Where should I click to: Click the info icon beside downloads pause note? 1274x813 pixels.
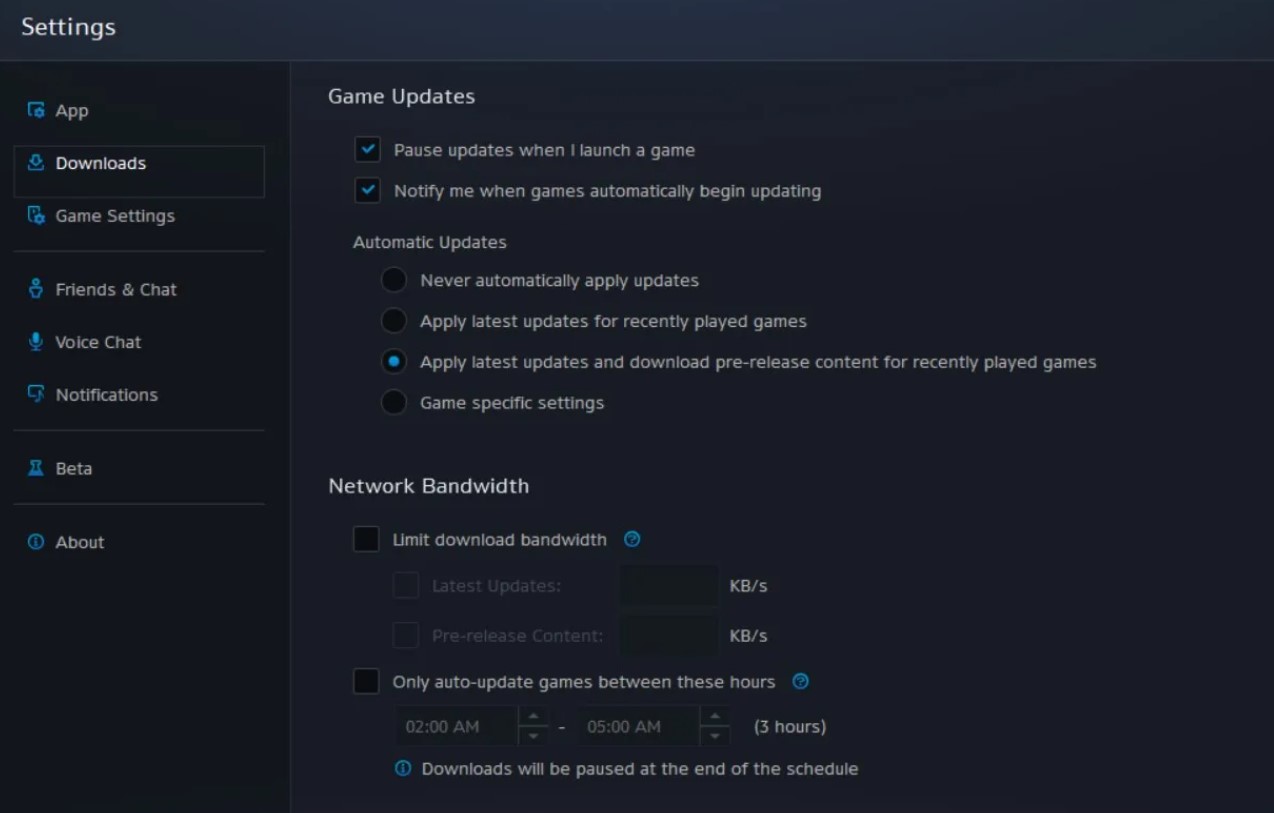pyautogui.click(x=403, y=768)
